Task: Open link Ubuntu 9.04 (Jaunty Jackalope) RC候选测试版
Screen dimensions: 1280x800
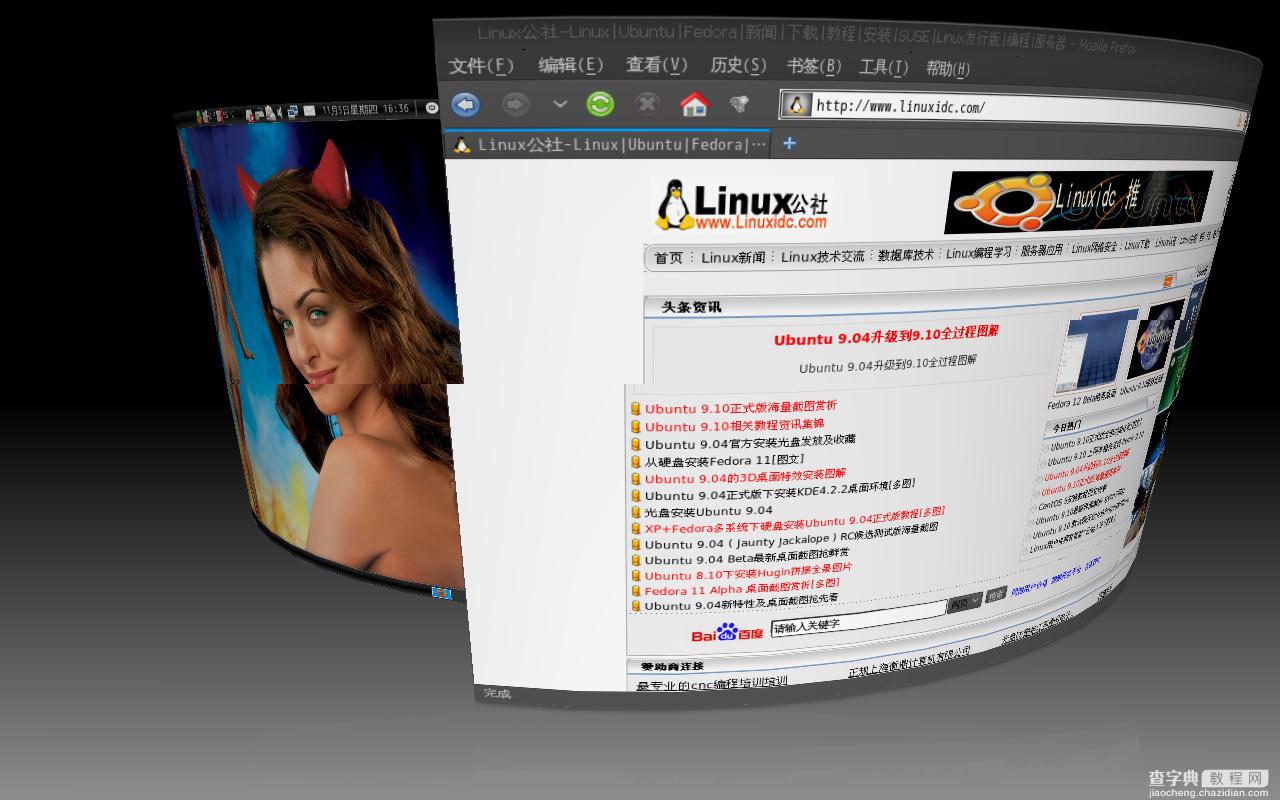Action: 792,538
